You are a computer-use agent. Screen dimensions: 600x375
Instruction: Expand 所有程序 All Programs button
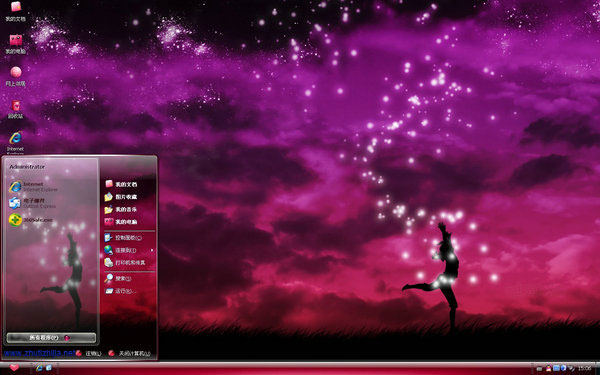pyautogui.click(x=51, y=338)
